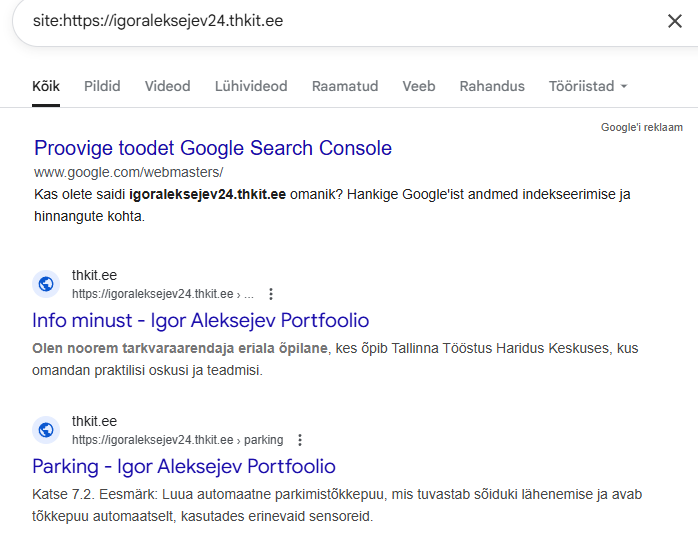Open Info minust - Igor Aleksejev Portfoolio

[x=201, y=320]
